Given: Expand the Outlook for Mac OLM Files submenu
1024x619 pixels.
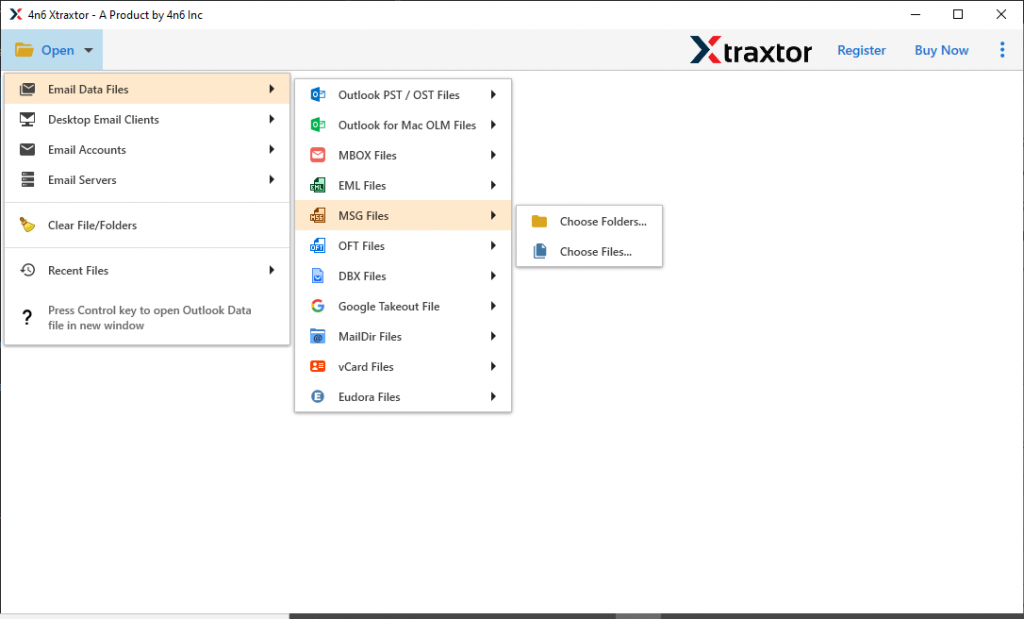Looking at the screenshot, I should [x=491, y=125].
